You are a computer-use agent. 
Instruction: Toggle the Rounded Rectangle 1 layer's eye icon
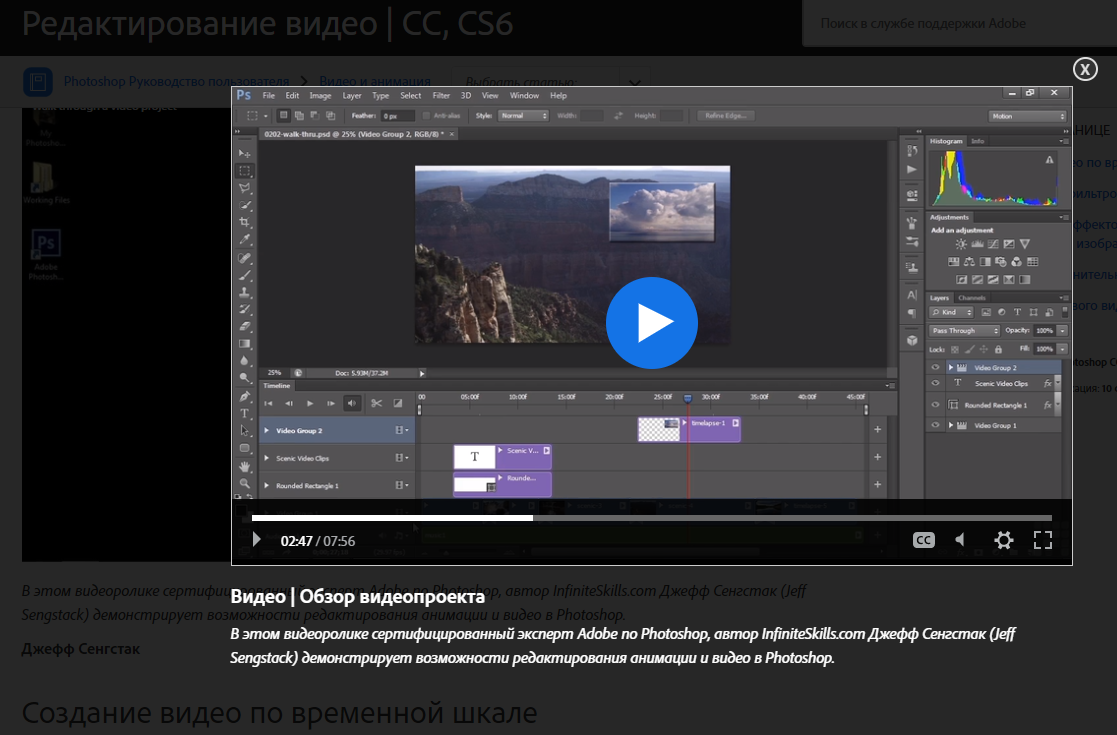(935, 405)
